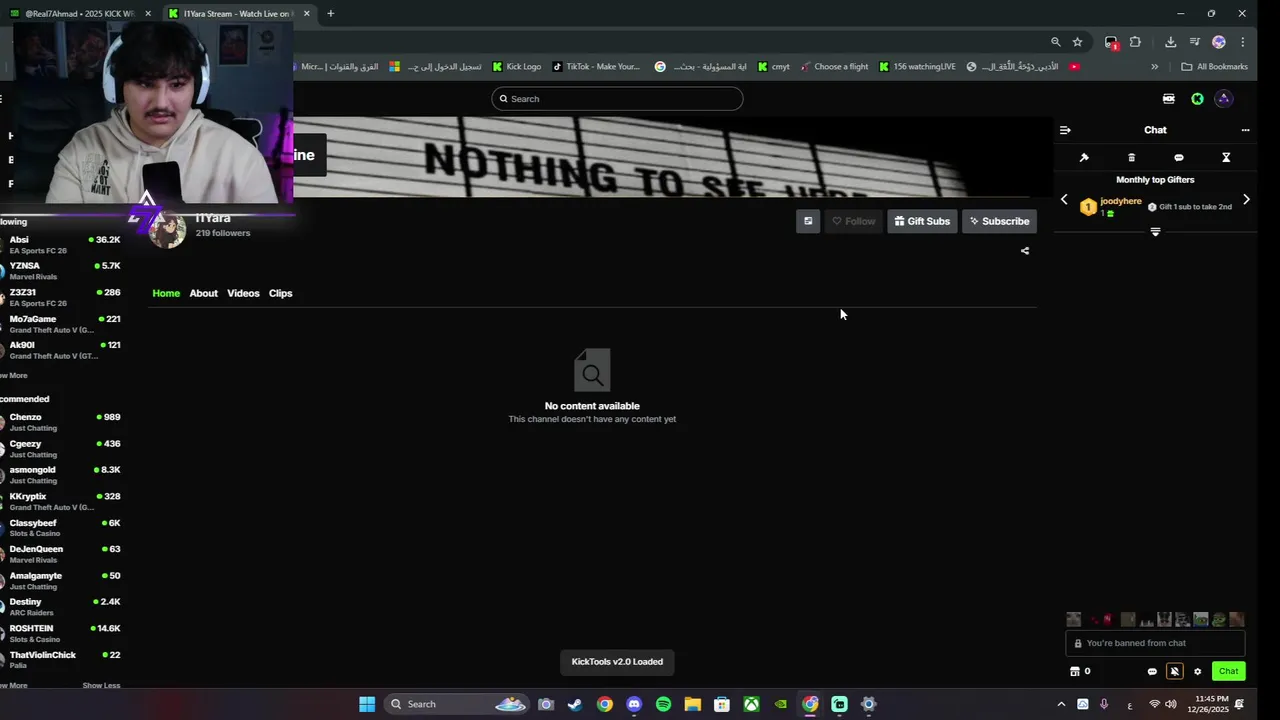
Task: Open Chenzo recommended channel
Action: coord(60,422)
